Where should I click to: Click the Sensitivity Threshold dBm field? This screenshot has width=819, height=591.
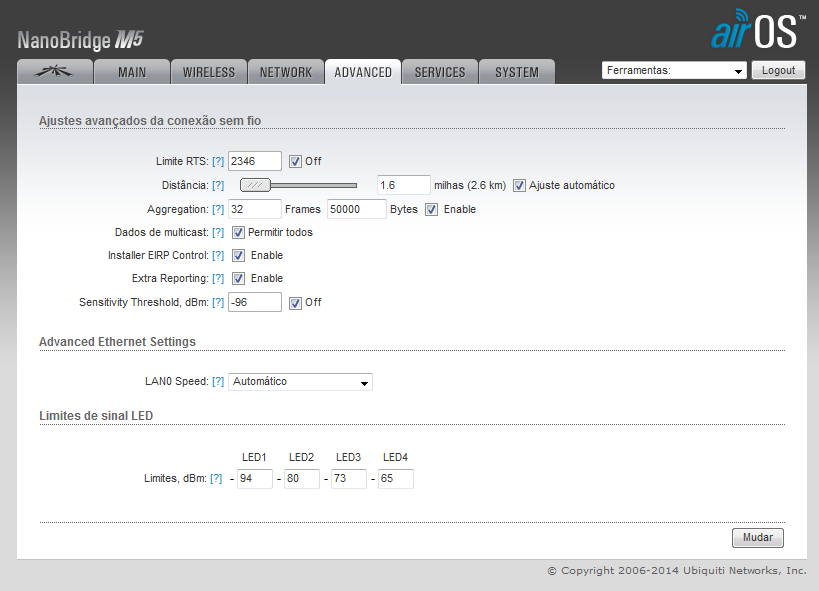pos(255,302)
